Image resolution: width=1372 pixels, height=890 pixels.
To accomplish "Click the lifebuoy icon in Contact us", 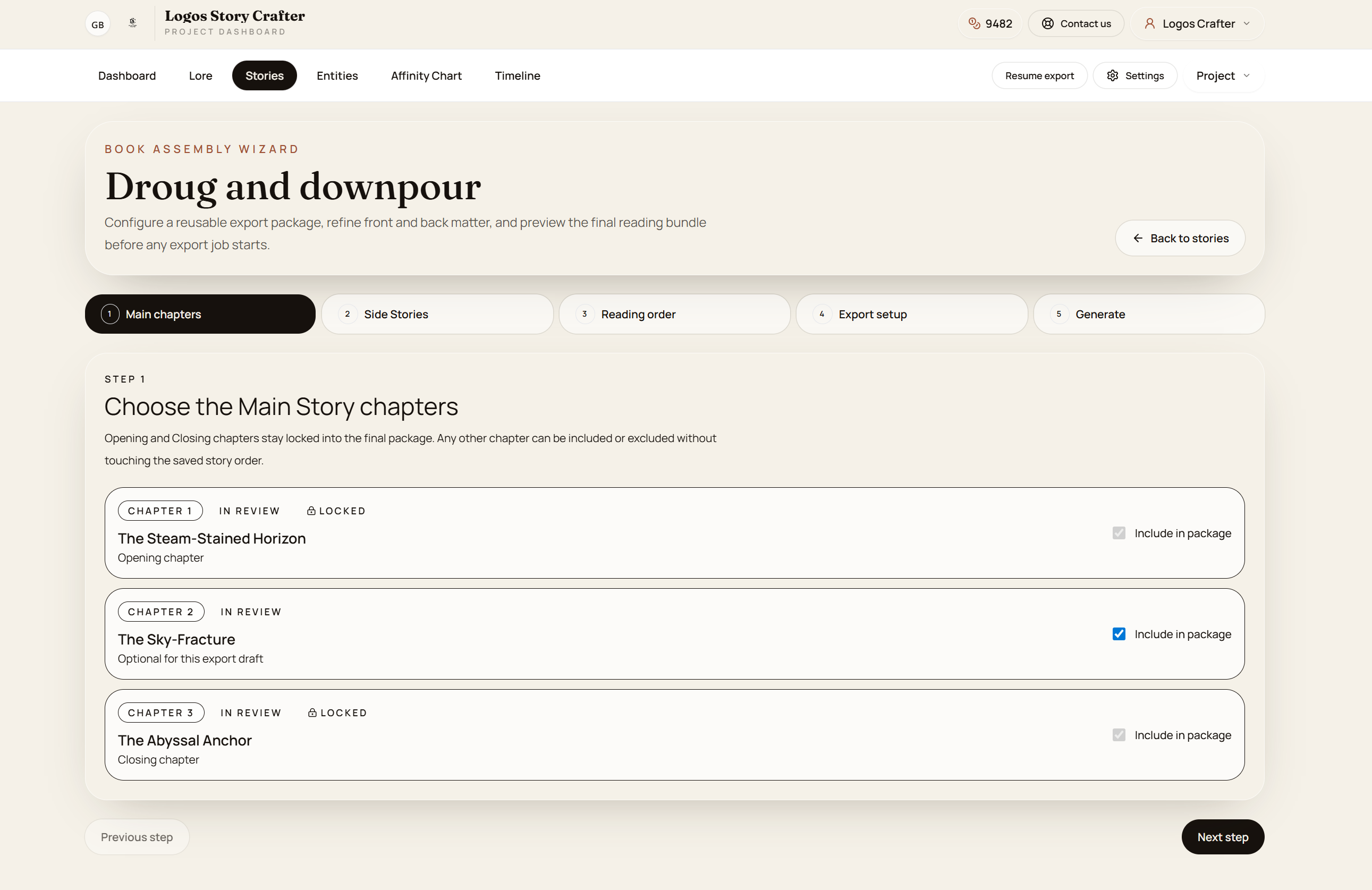I will [x=1047, y=23].
